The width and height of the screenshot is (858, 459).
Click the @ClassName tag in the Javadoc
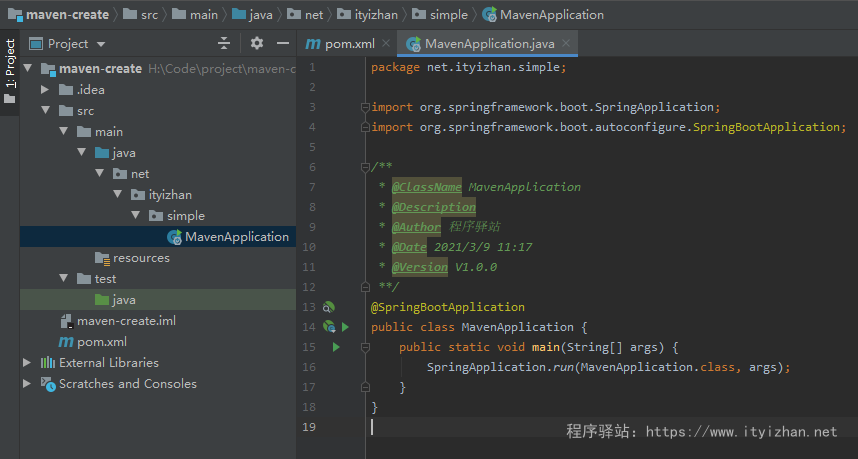427,187
